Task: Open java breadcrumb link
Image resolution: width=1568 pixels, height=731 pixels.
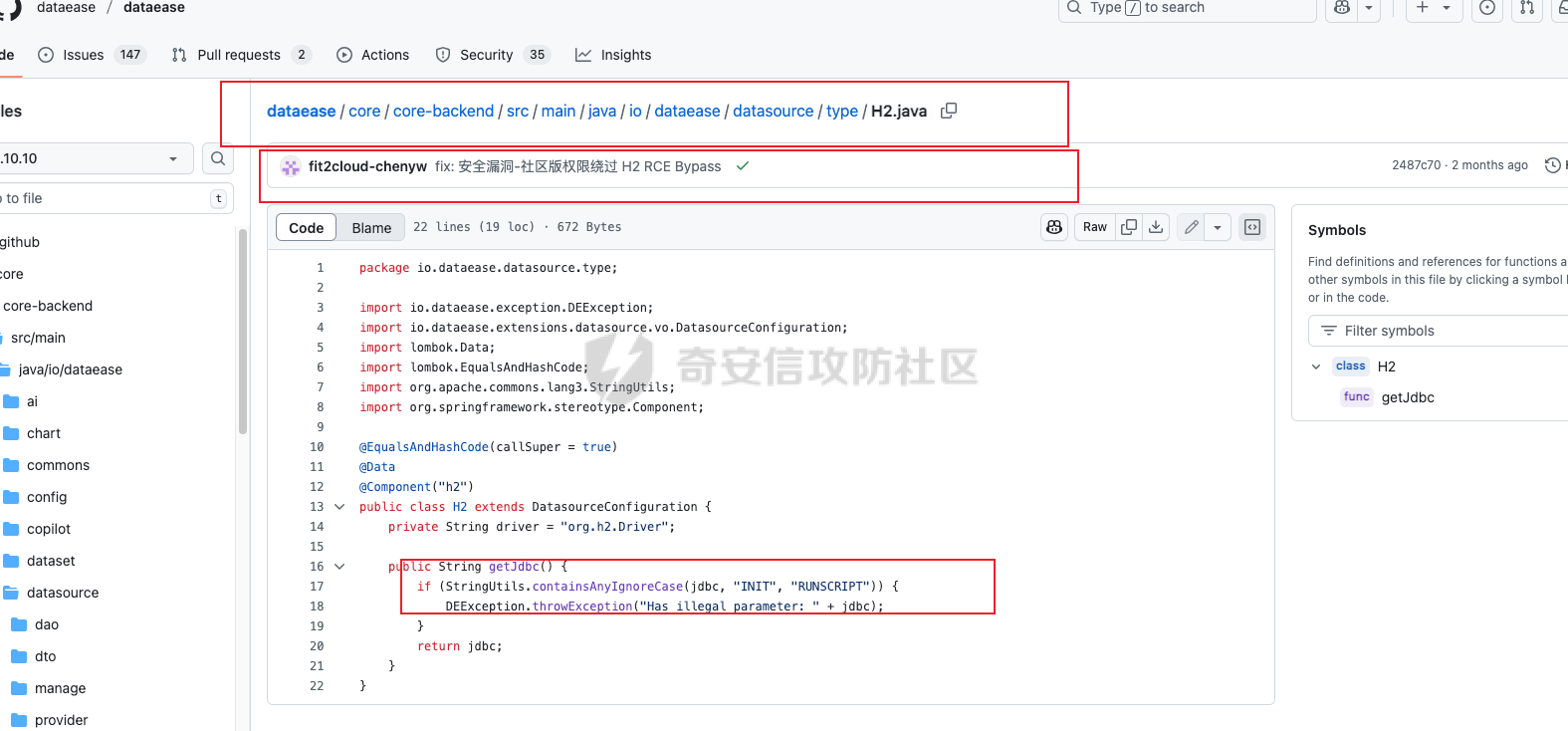Action: pos(602,111)
